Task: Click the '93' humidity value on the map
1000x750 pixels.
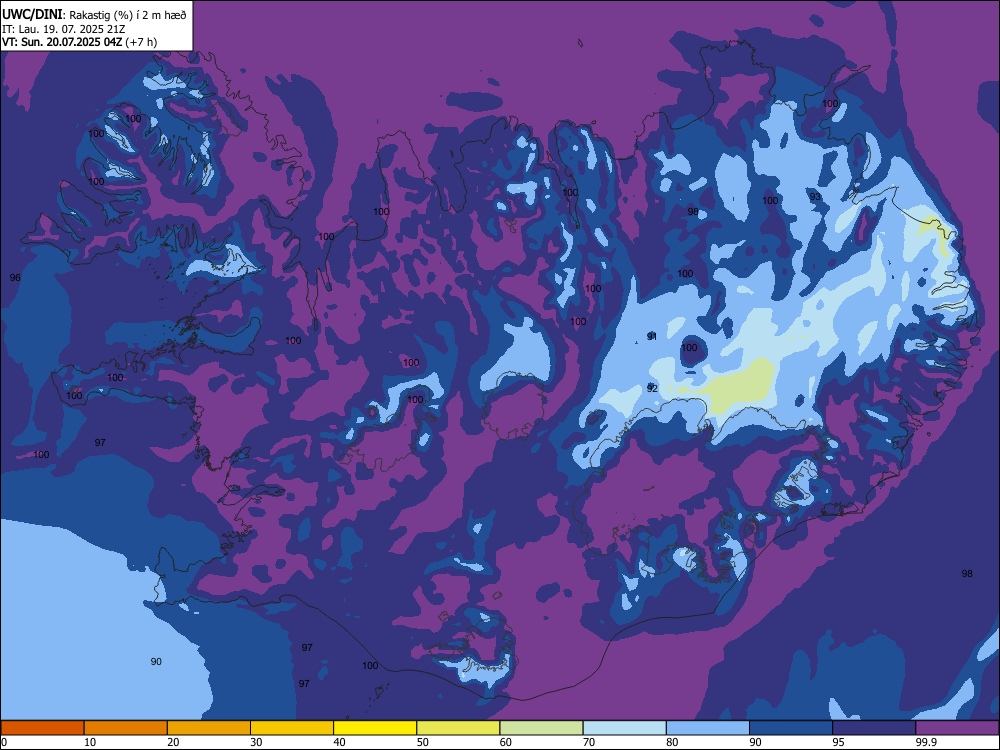Action: click(x=815, y=196)
